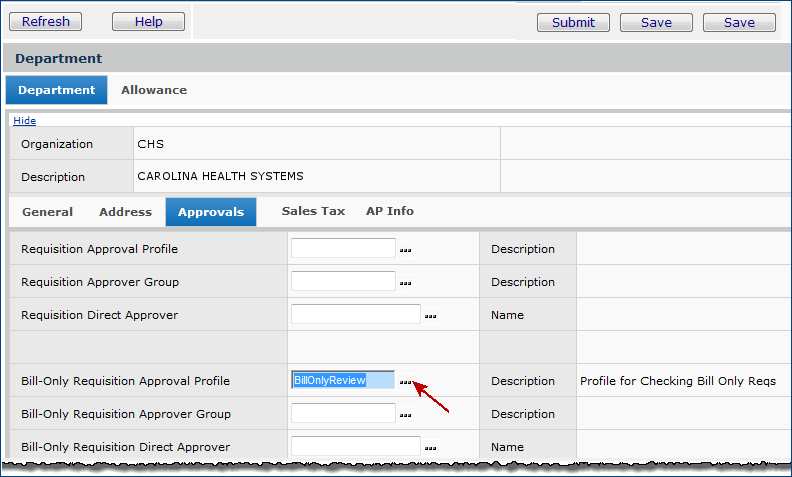The height and width of the screenshot is (477, 792).
Task: Switch to the Allowance tab
Action: (154, 90)
